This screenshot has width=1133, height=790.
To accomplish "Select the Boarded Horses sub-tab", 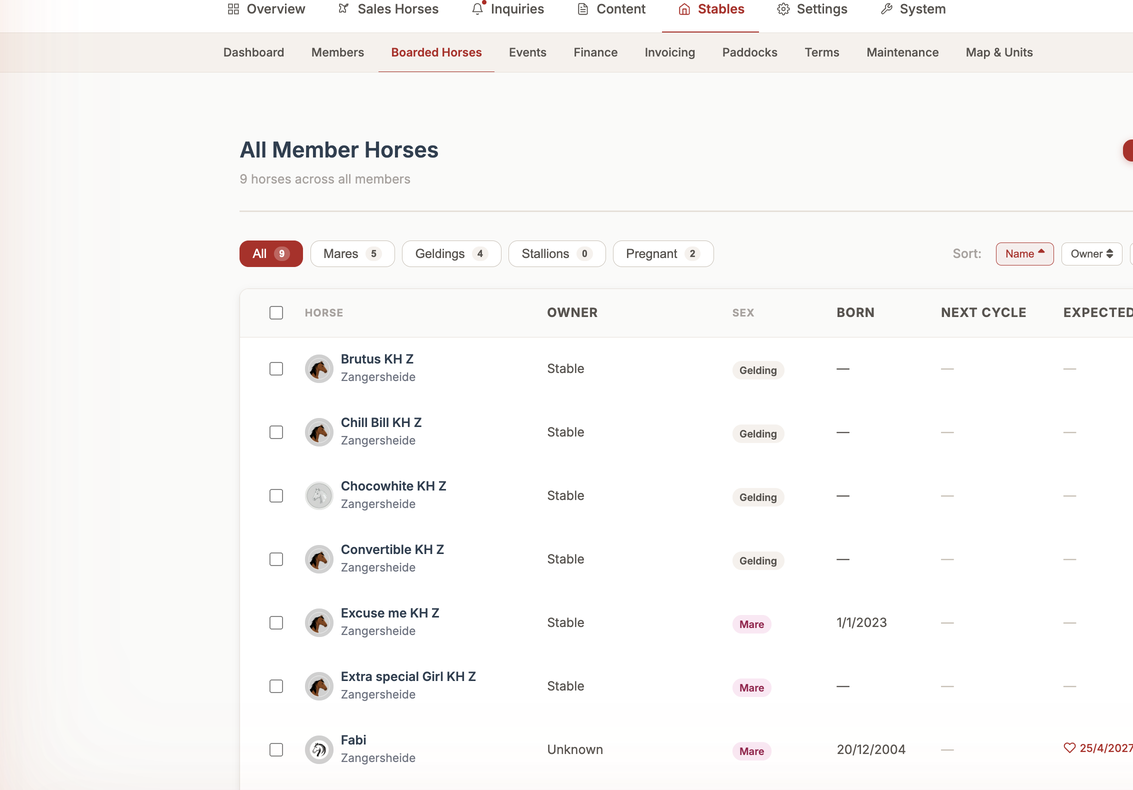I will click(436, 52).
